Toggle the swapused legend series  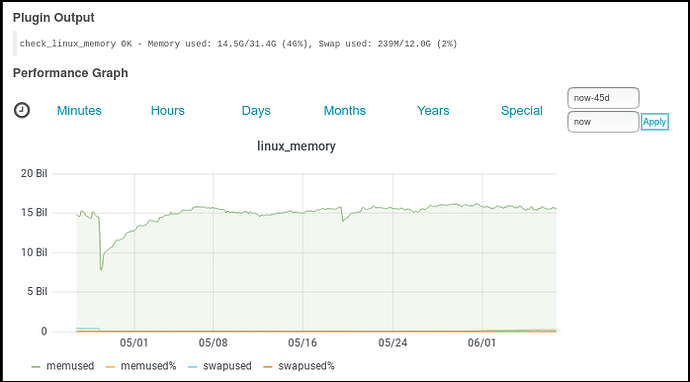click(x=228, y=366)
